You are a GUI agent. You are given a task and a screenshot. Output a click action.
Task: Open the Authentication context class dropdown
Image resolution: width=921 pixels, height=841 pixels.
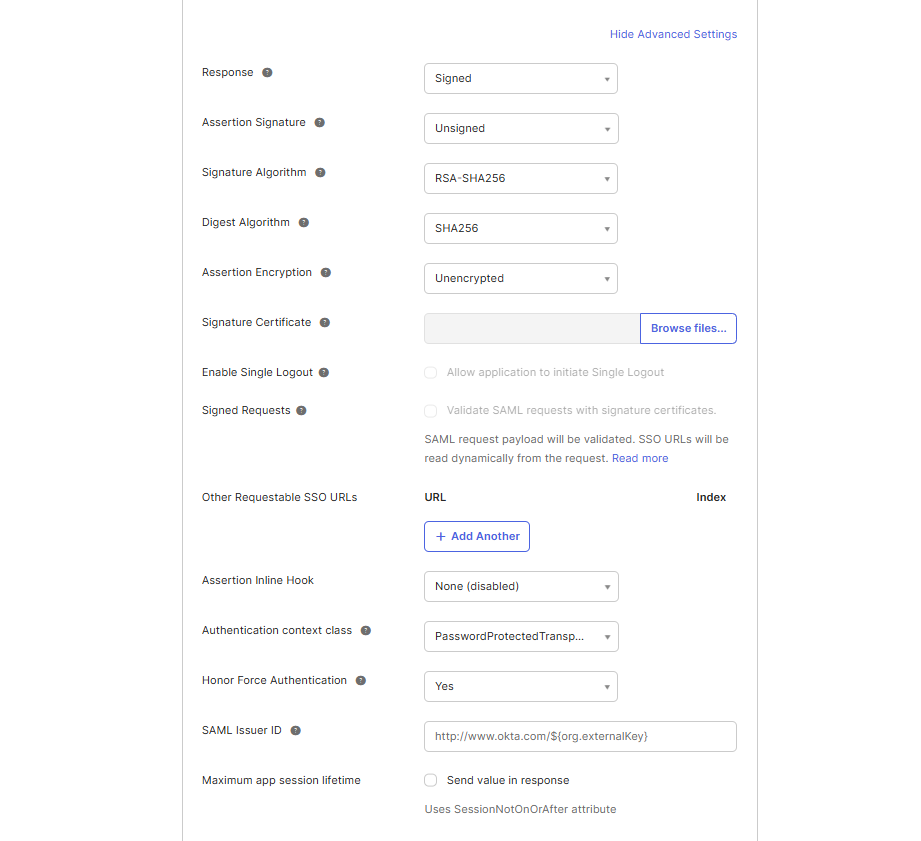(x=521, y=637)
